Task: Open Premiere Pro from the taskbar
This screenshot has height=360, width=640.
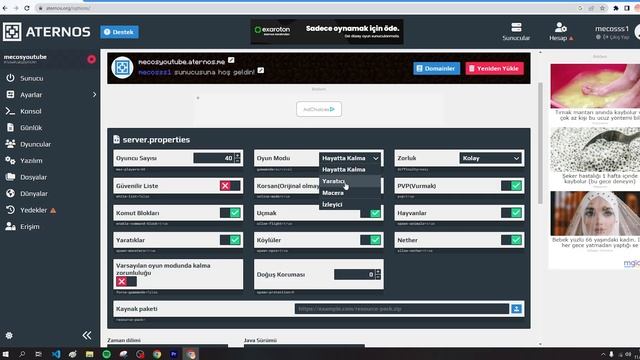Action: [x=174, y=354]
